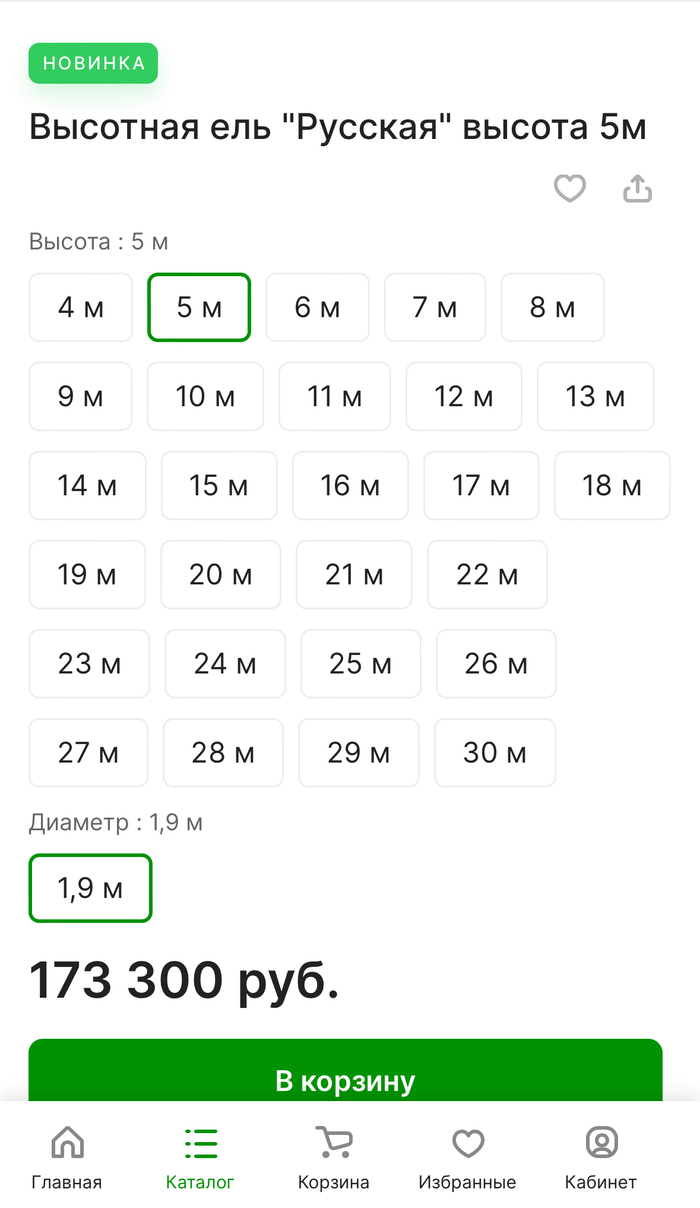Choose the 12 м height option
Viewport: 700px width, 1208px height.
pyautogui.click(x=464, y=396)
